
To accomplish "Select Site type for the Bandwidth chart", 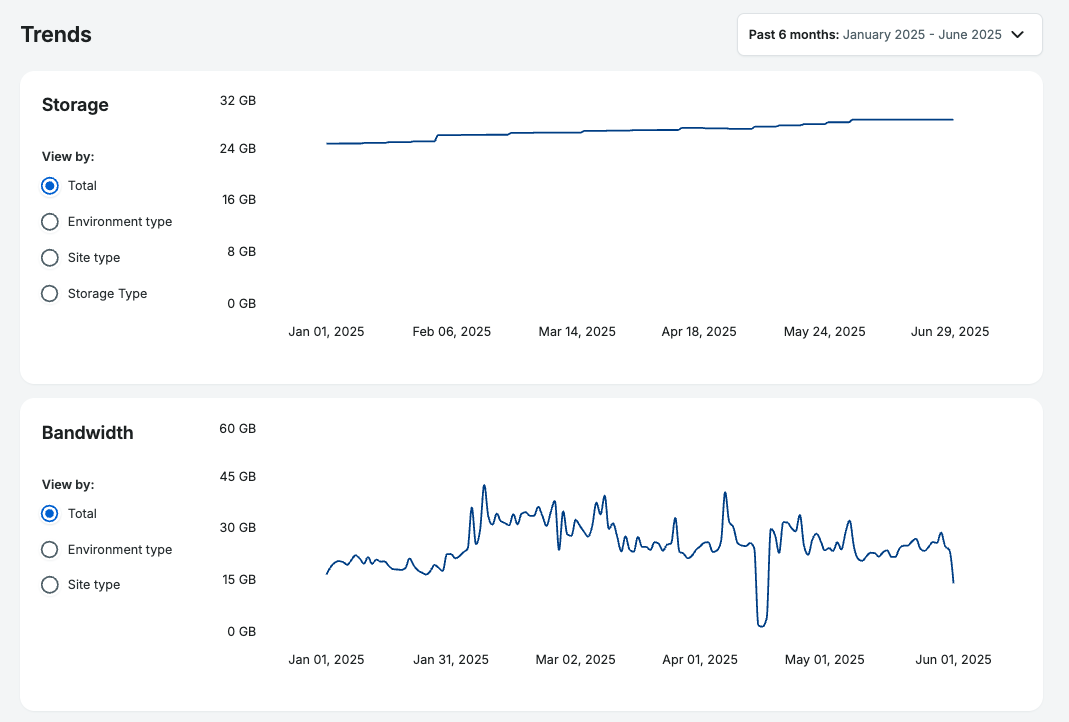I will pos(50,585).
